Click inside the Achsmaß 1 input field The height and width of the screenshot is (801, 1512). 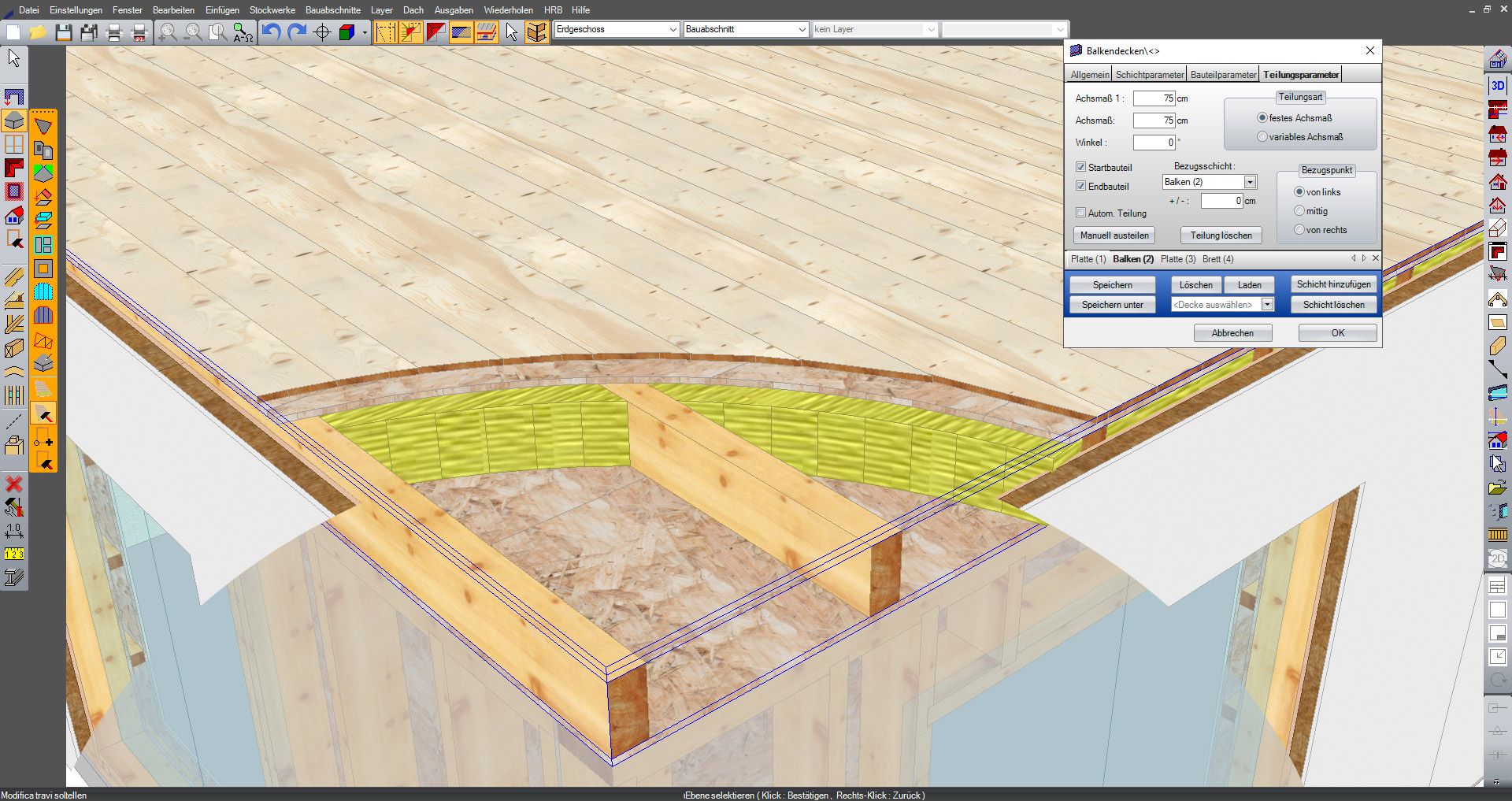(x=1154, y=98)
